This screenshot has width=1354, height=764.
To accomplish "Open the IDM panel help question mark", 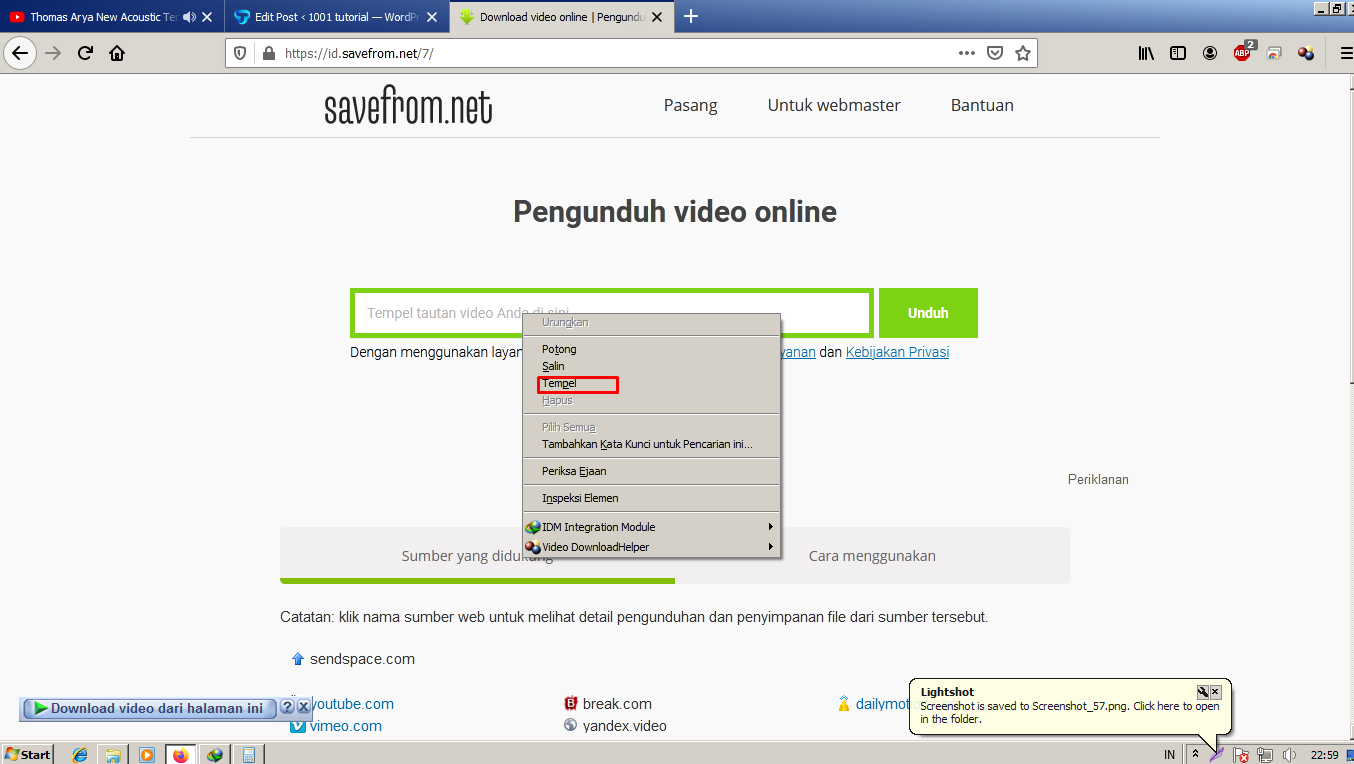I will click(x=287, y=707).
